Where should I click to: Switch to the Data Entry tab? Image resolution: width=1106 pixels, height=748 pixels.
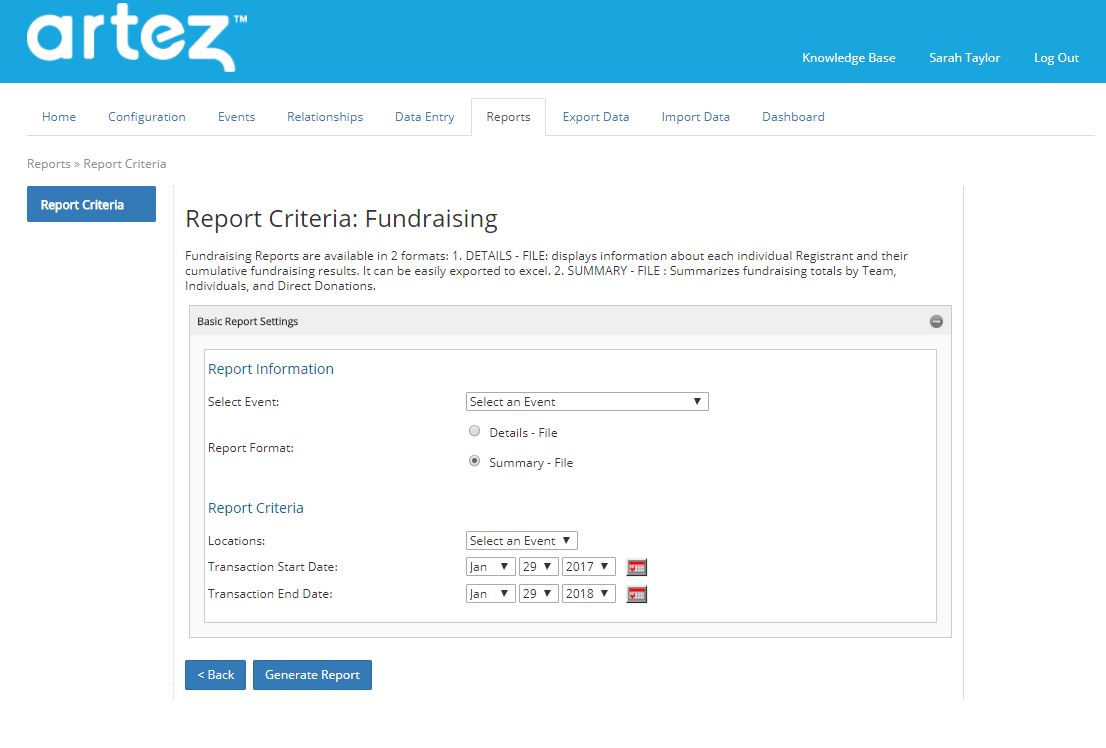click(425, 117)
